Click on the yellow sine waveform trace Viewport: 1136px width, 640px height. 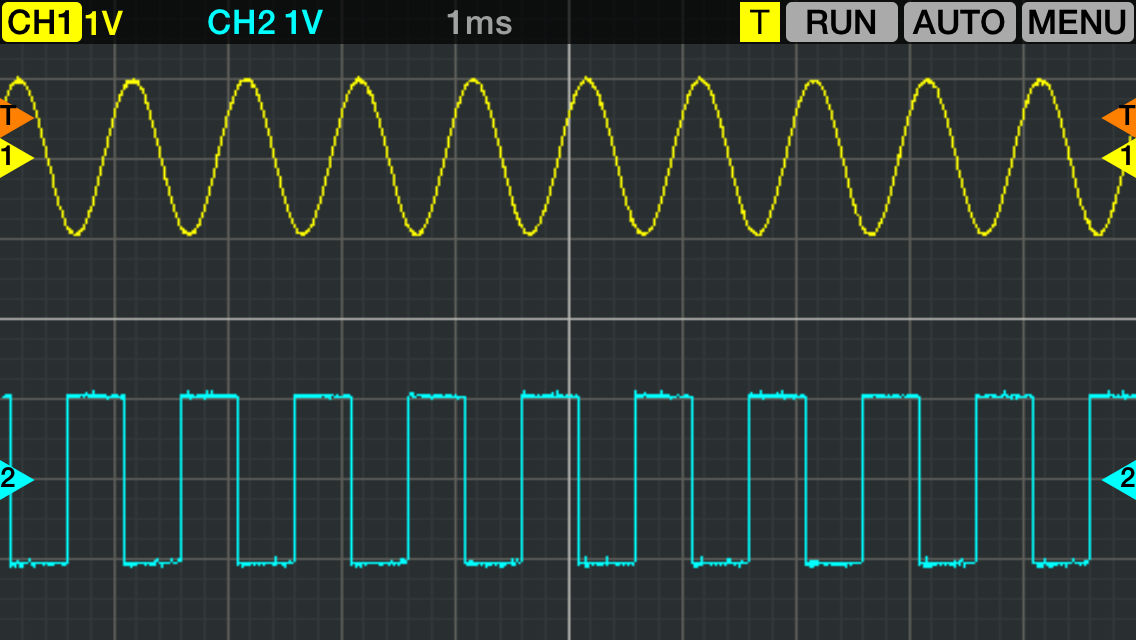tap(132, 82)
